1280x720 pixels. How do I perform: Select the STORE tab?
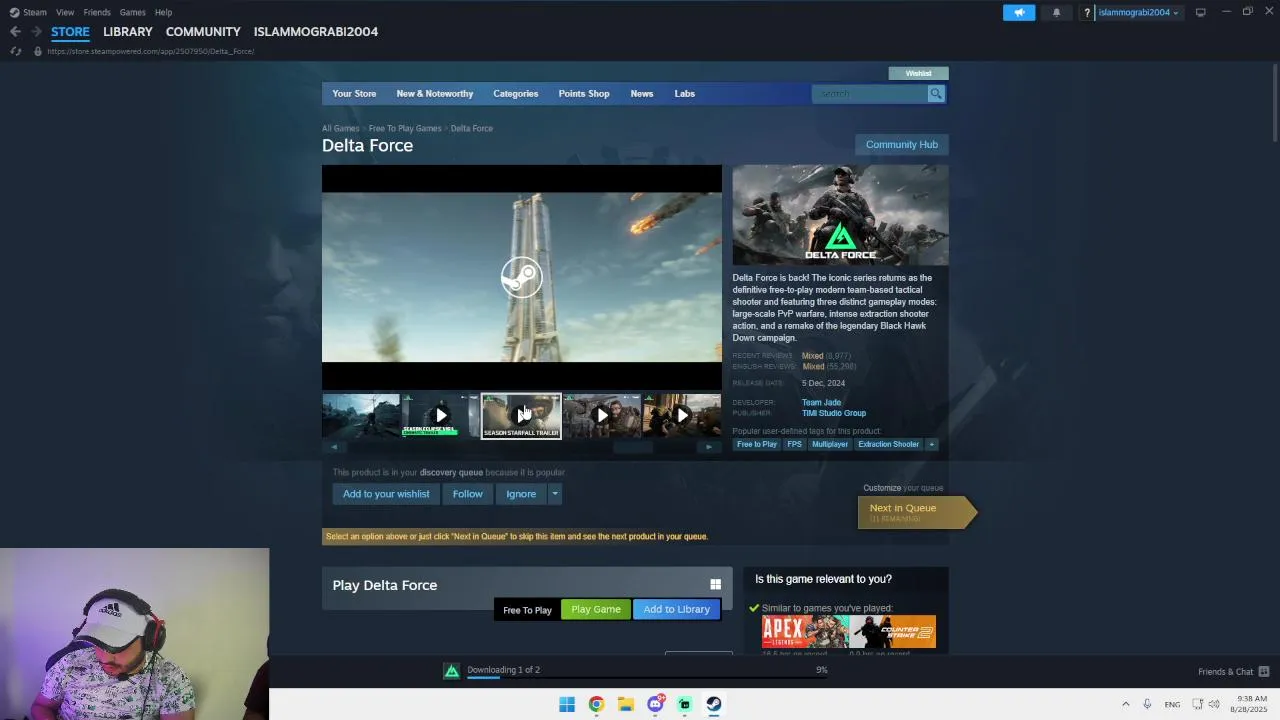coord(70,32)
